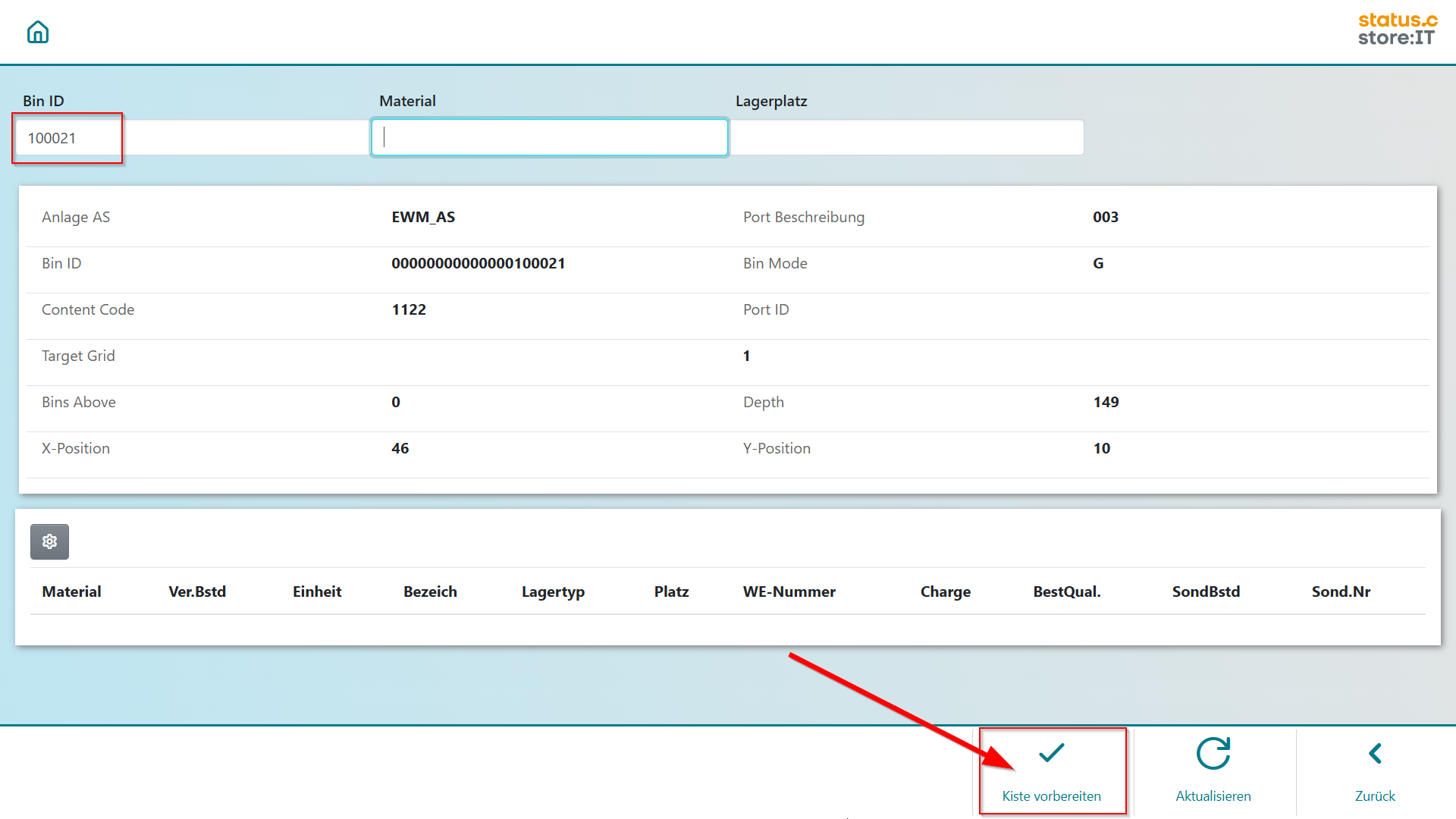
Task: Go to the home screen icon
Action: [x=37, y=32]
